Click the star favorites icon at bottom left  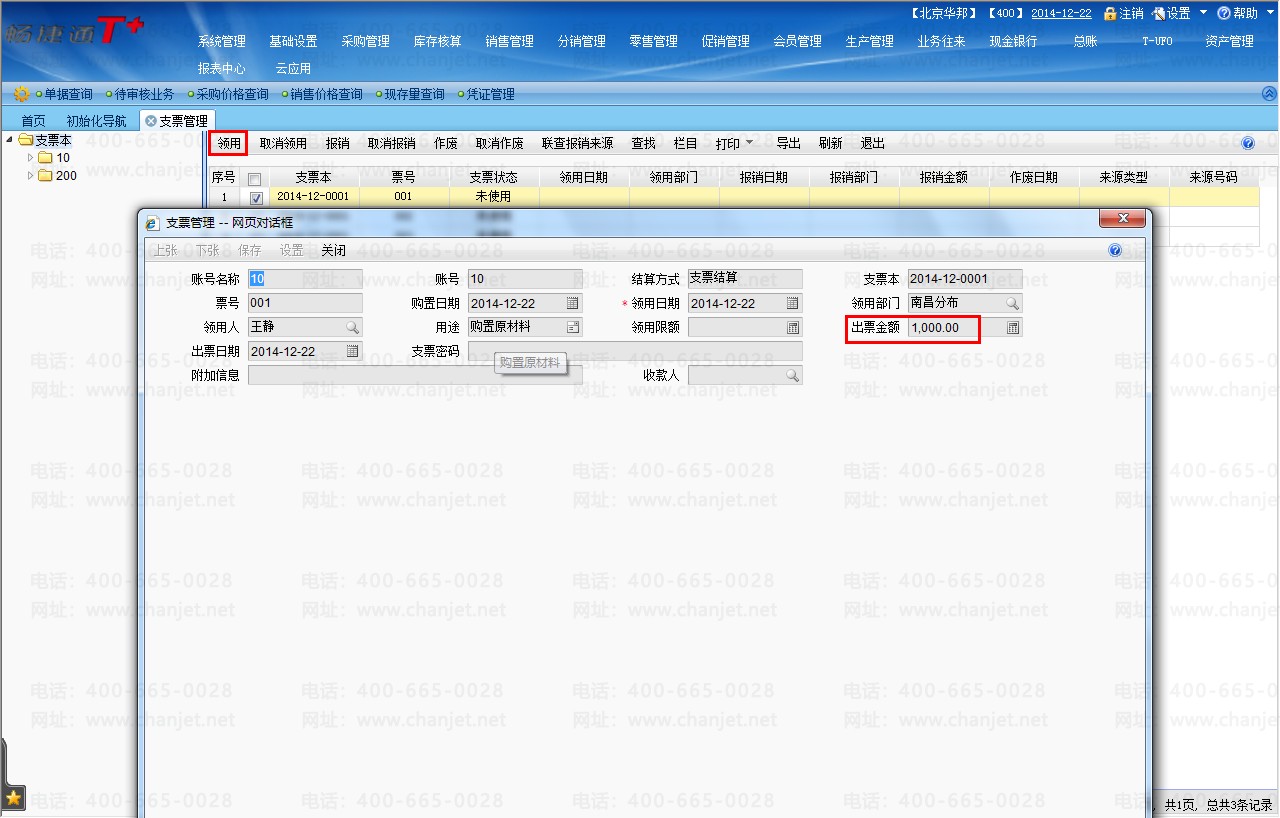[14, 797]
